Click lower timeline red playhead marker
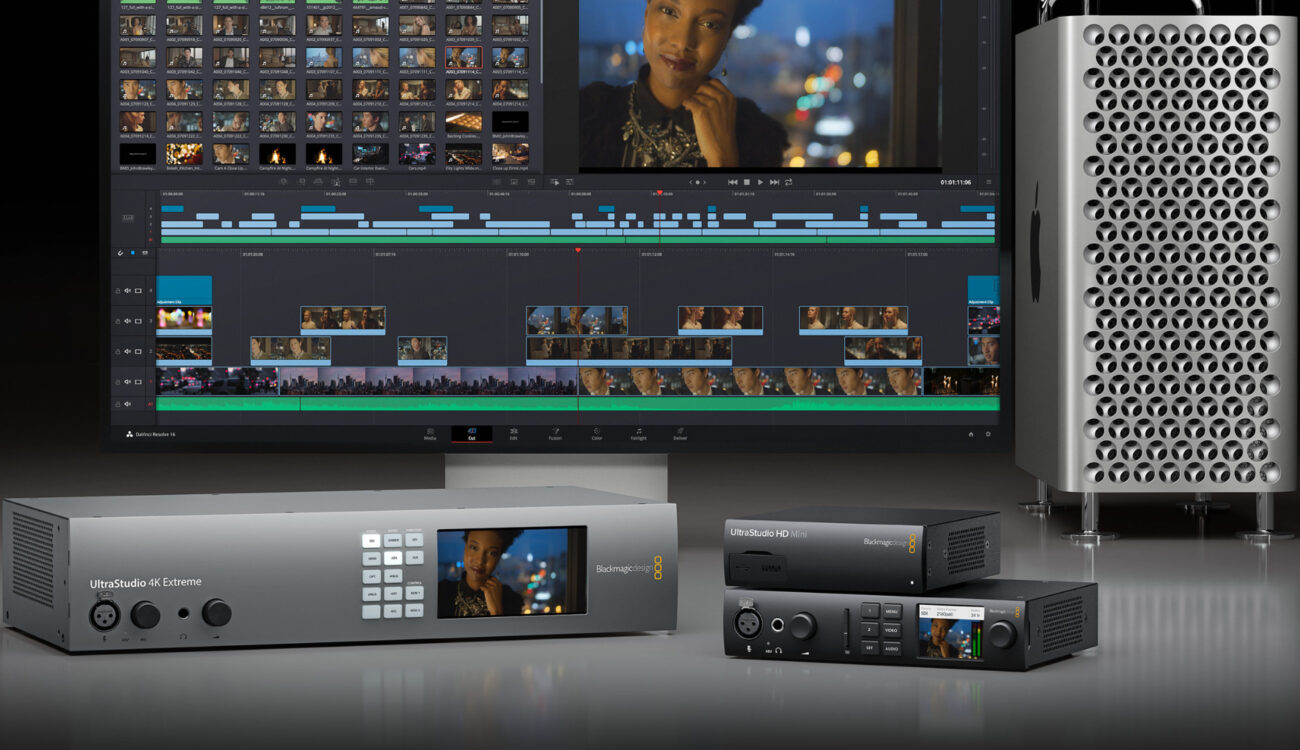The height and width of the screenshot is (750, 1300). click(x=578, y=250)
